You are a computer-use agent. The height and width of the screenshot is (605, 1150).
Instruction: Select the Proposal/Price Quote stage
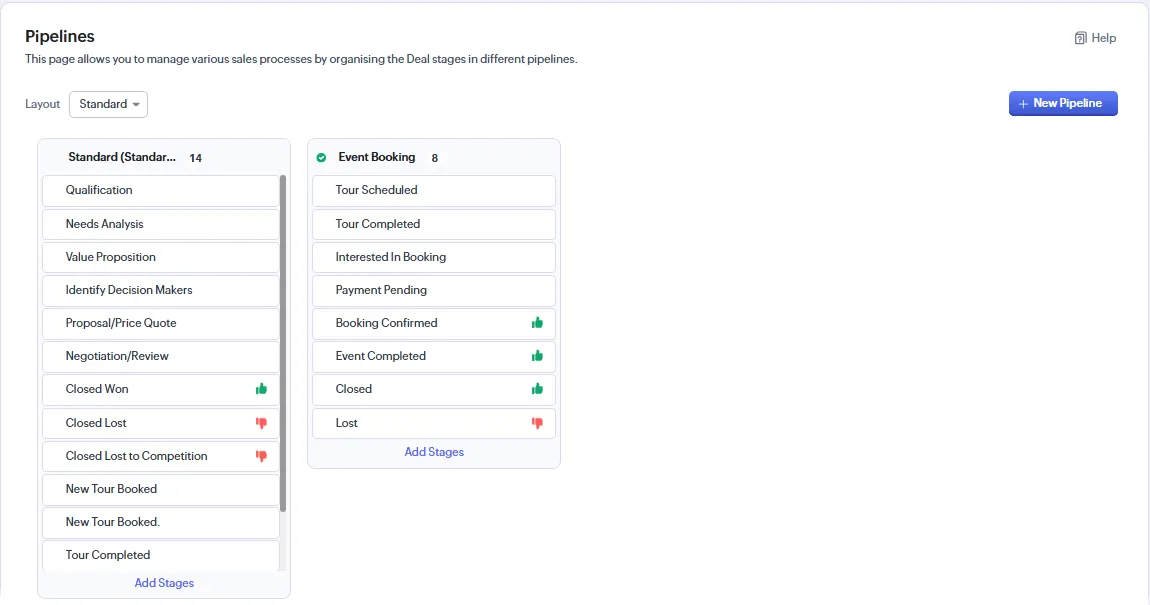click(161, 323)
